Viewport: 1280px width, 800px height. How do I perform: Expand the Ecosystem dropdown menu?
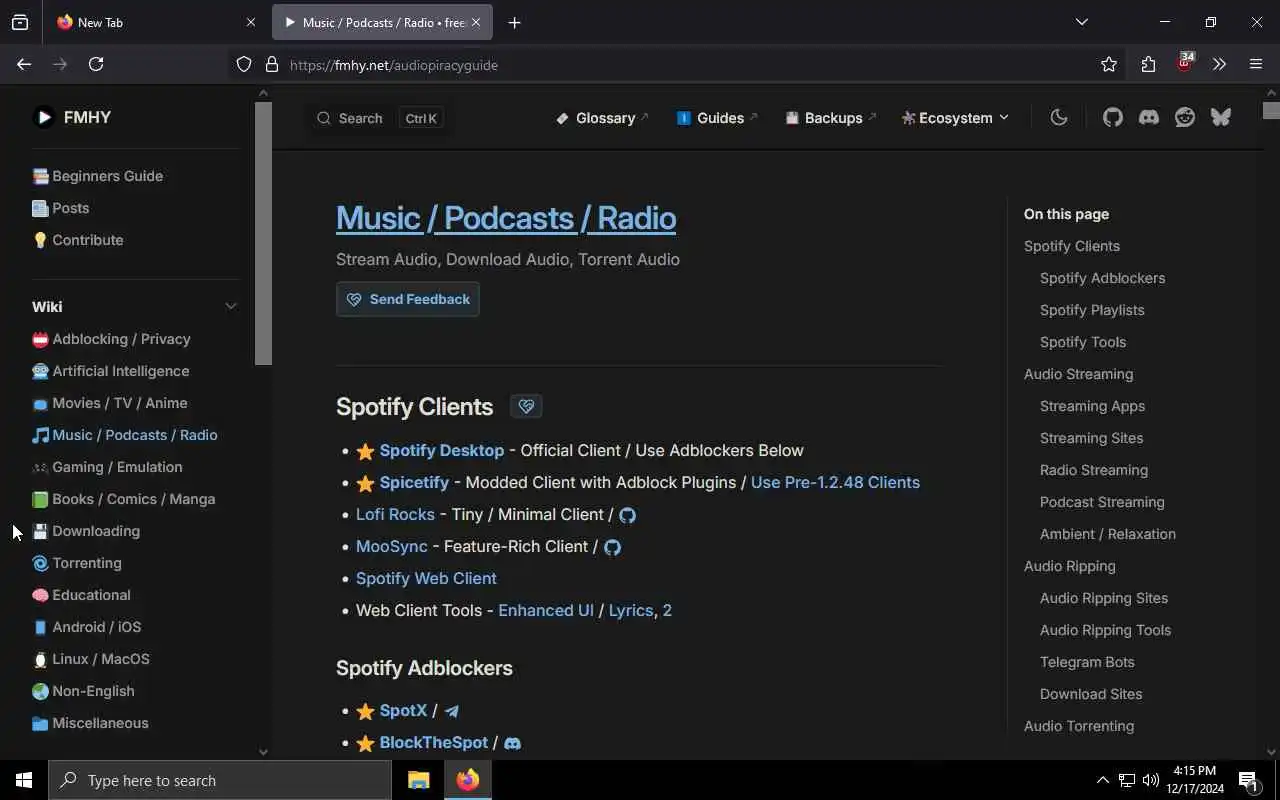point(956,118)
